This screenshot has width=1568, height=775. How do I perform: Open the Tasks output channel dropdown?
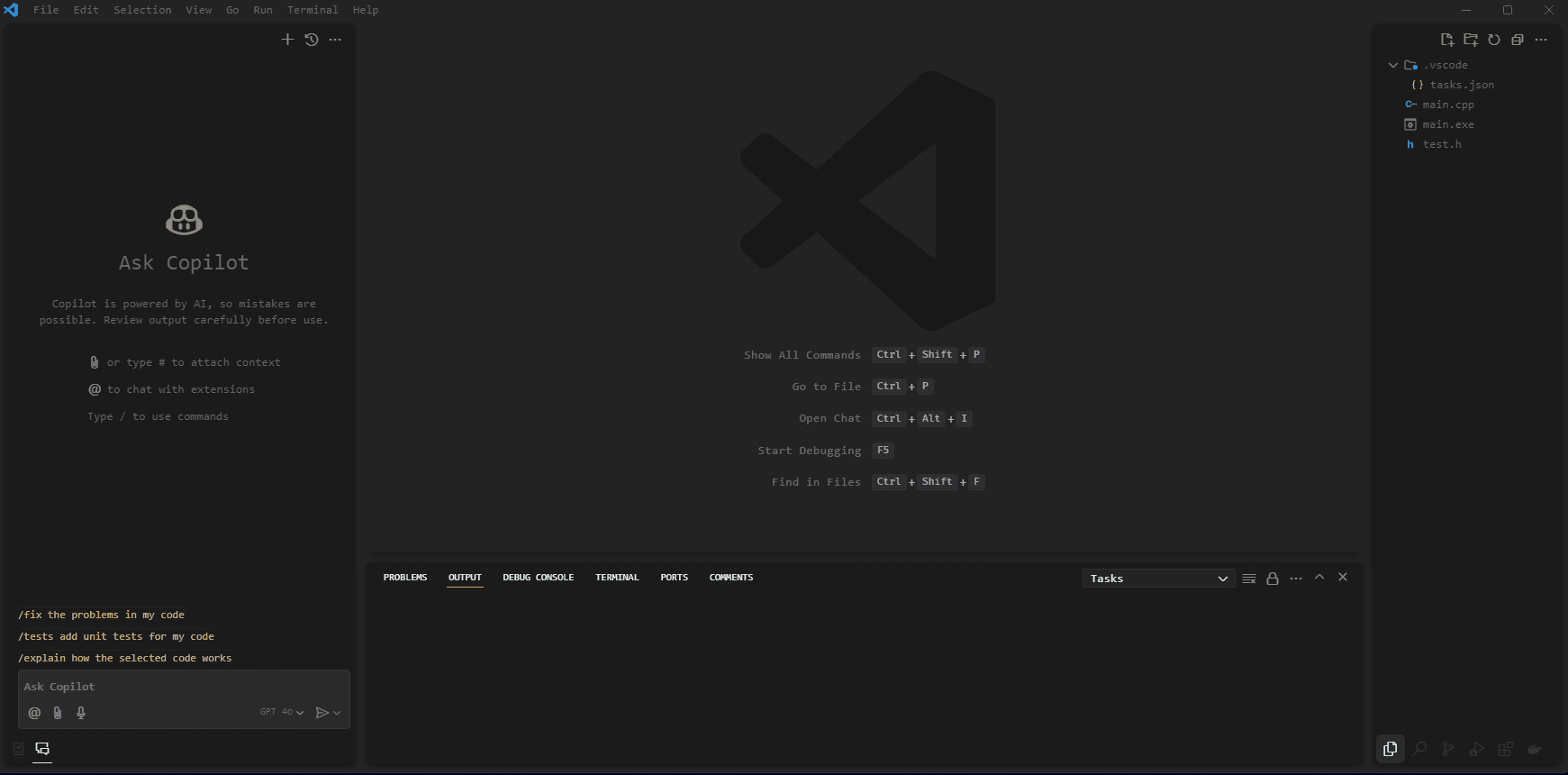tap(1158, 579)
